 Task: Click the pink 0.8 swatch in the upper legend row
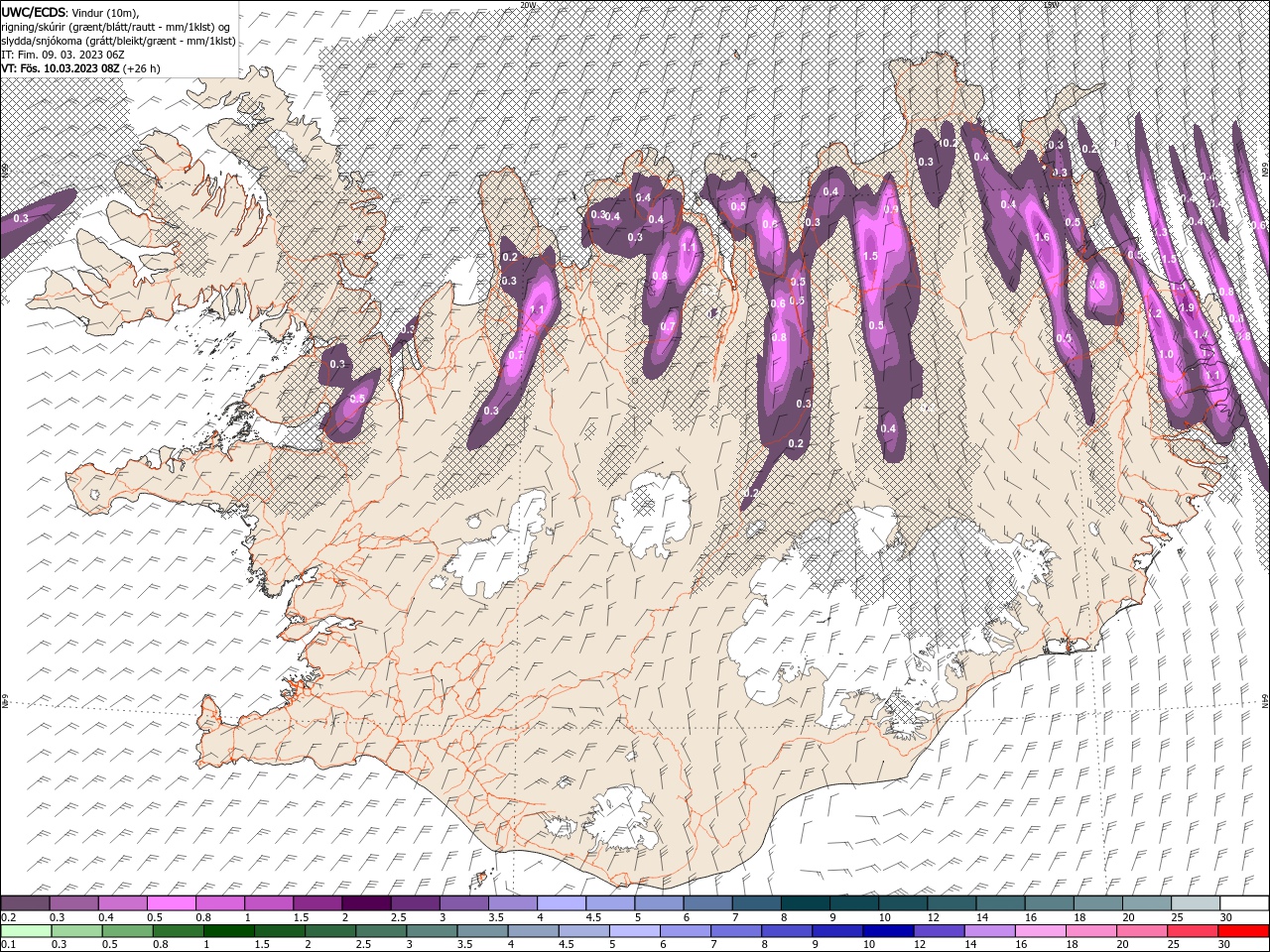tap(219, 903)
